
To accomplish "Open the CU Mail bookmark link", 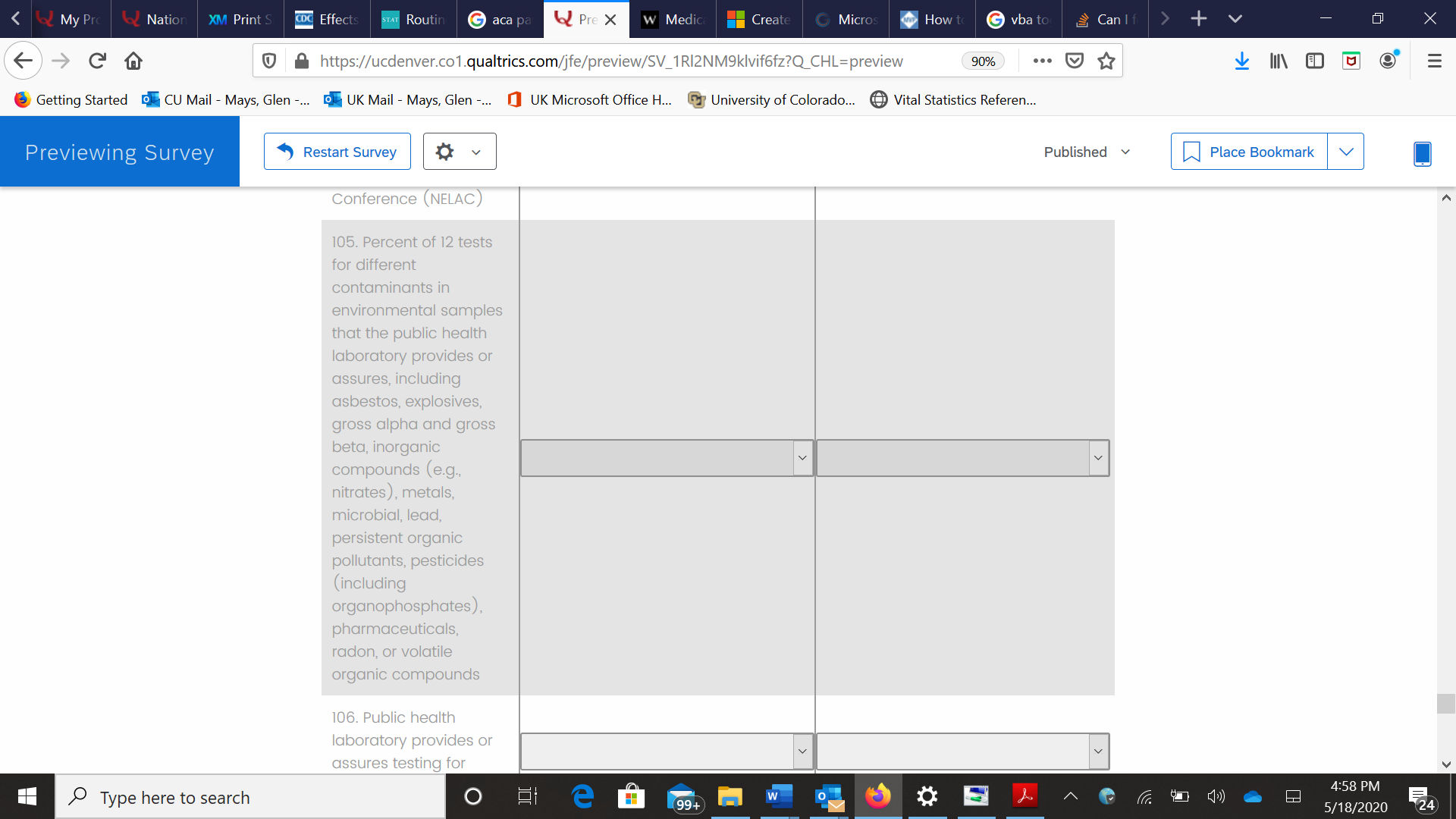I will 226,99.
